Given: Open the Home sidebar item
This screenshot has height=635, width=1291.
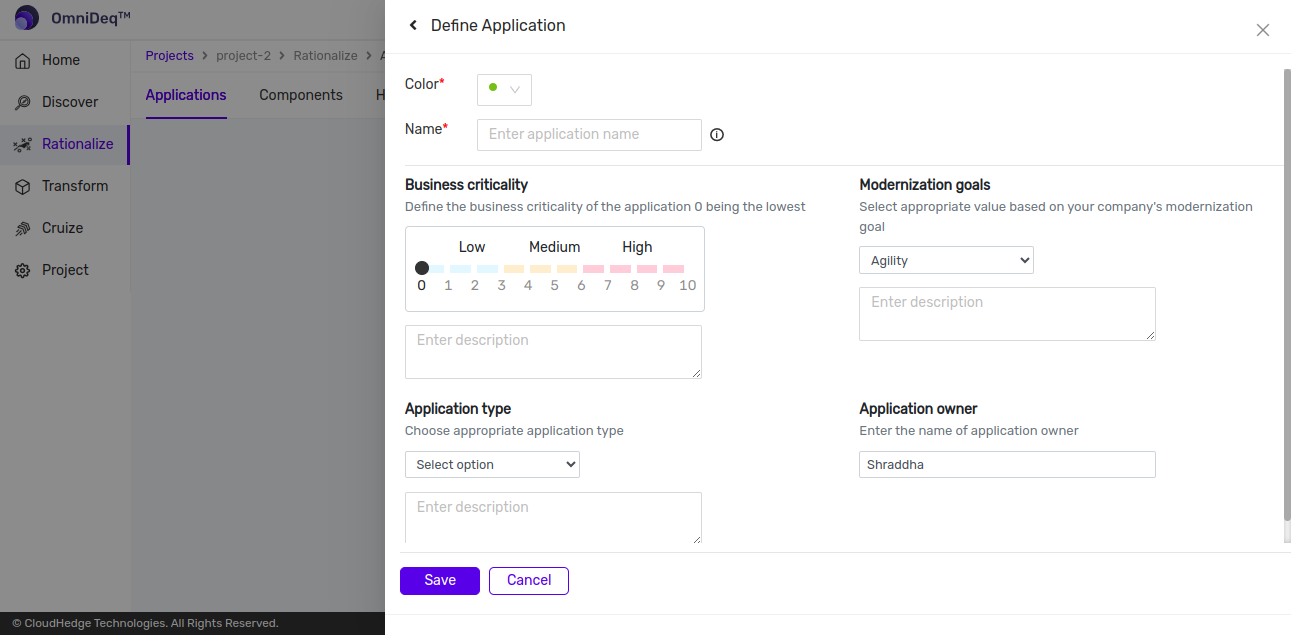Looking at the screenshot, I should 65,60.
